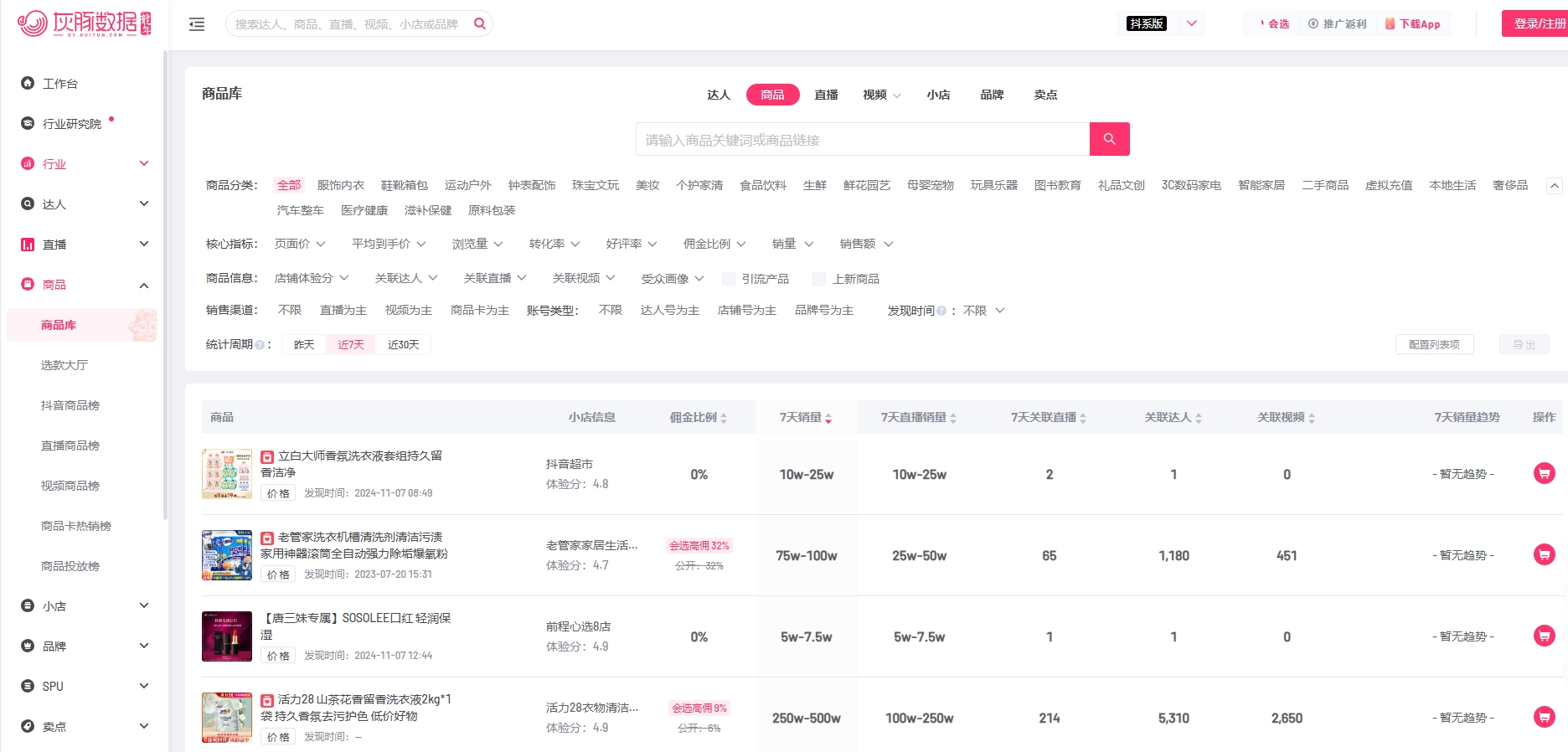Image resolution: width=1568 pixels, height=752 pixels.
Task: Toggle the sidebar collapse menu icon
Action: click(x=197, y=24)
